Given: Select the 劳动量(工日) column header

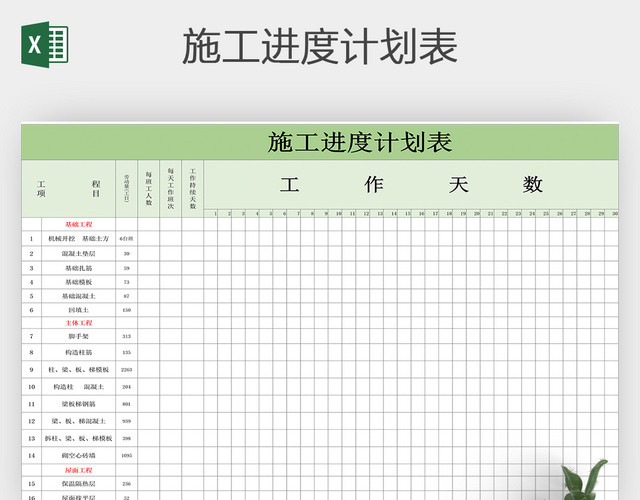Looking at the screenshot, I should click(127, 189).
